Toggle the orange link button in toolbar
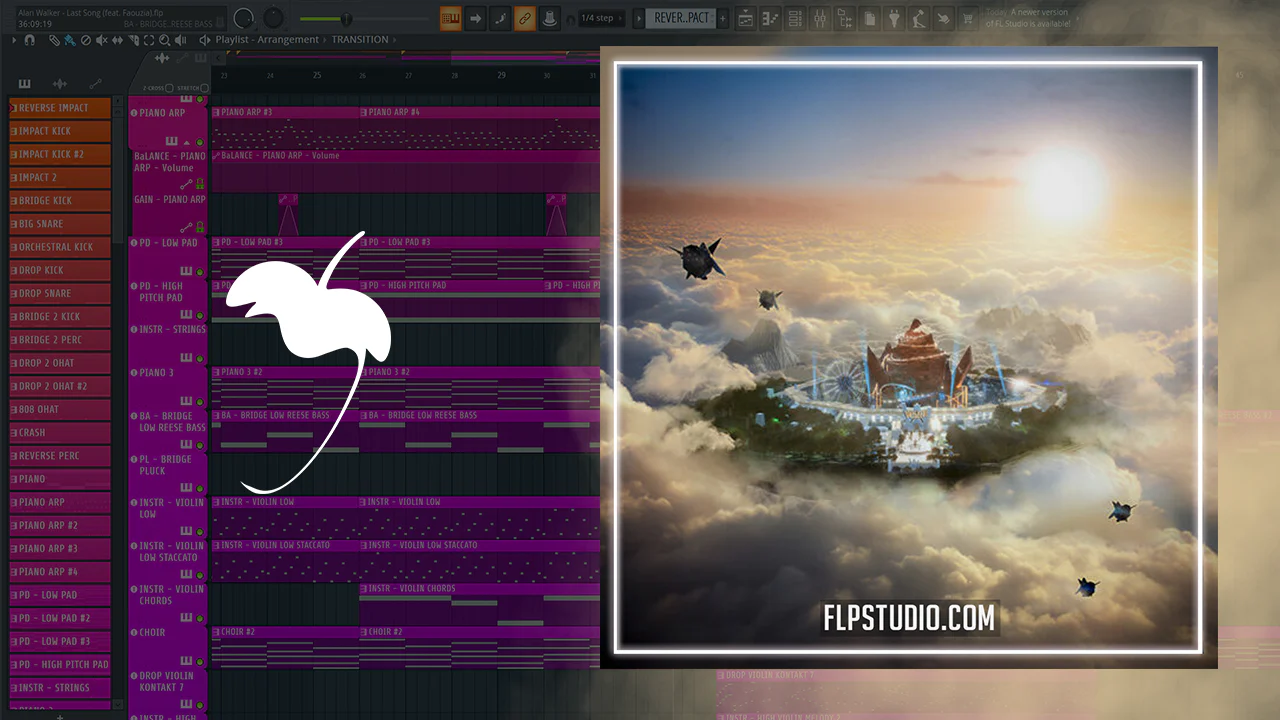 [x=524, y=18]
